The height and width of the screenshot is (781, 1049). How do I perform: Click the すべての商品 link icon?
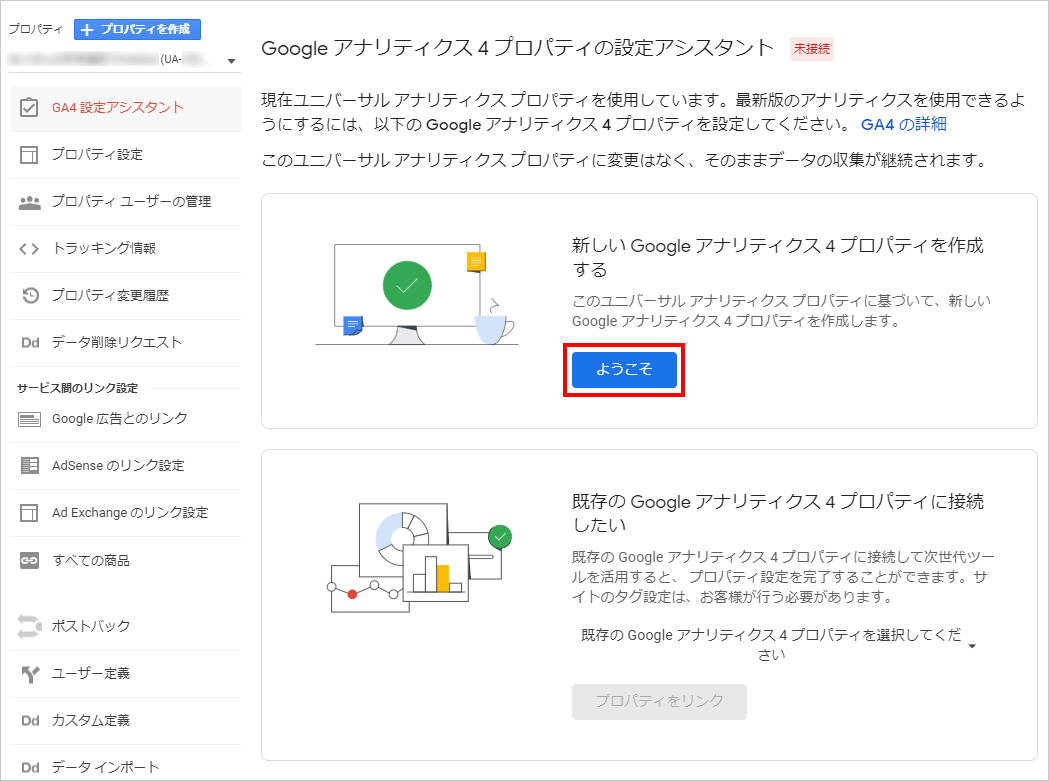pos(29,561)
